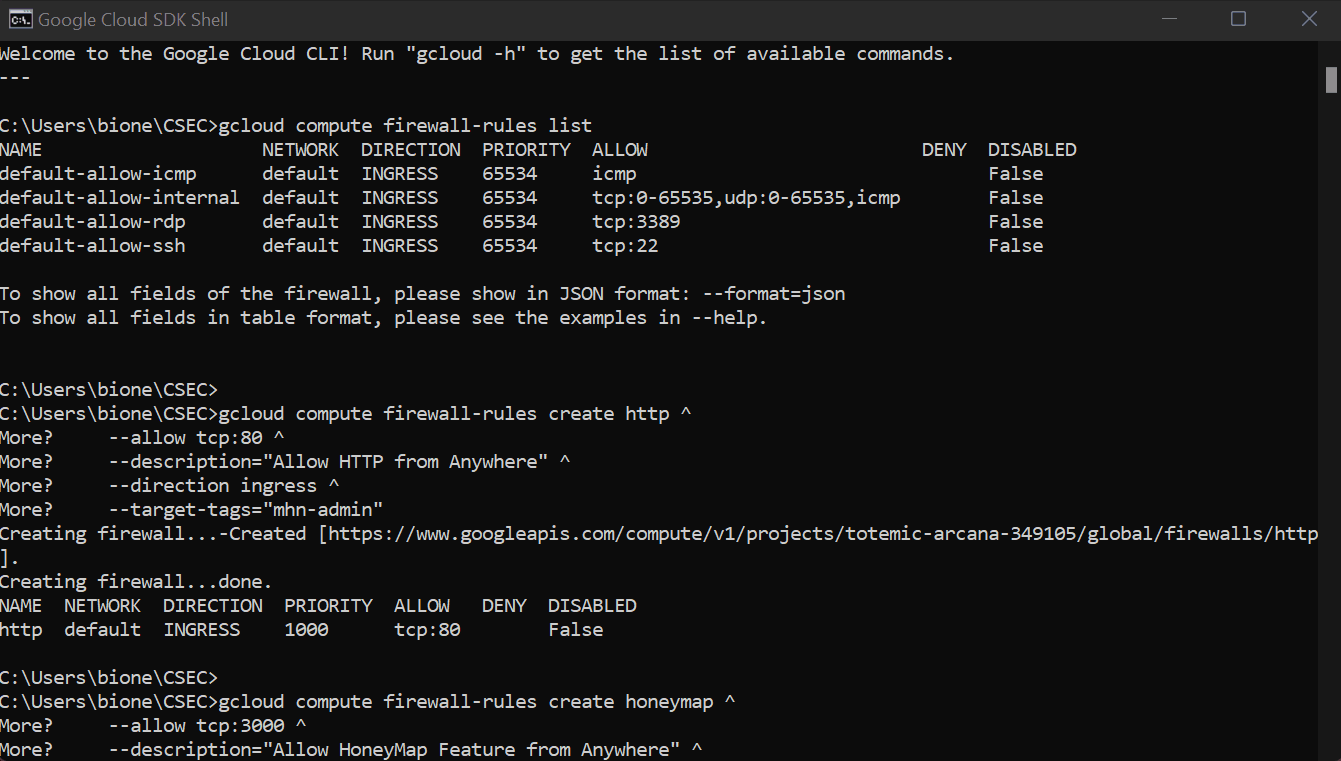This screenshot has width=1341, height=761.
Task: Click 'firewall-rules create honeymap' command line
Action: 476,702
